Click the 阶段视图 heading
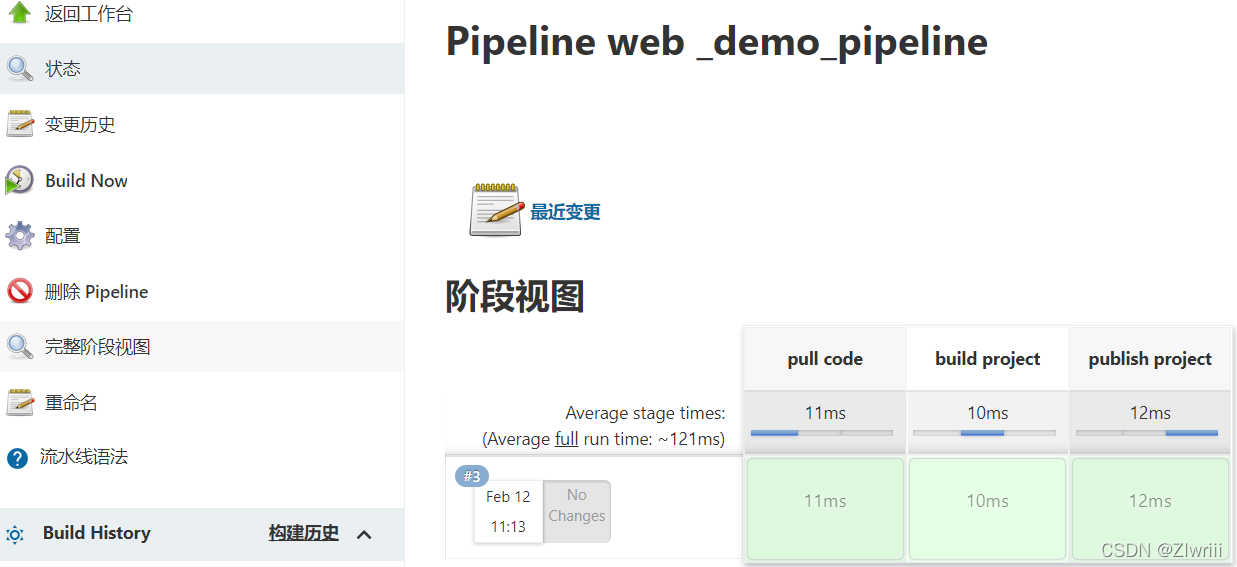The height and width of the screenshot is (567, 1237). click(x=514, y=296)
